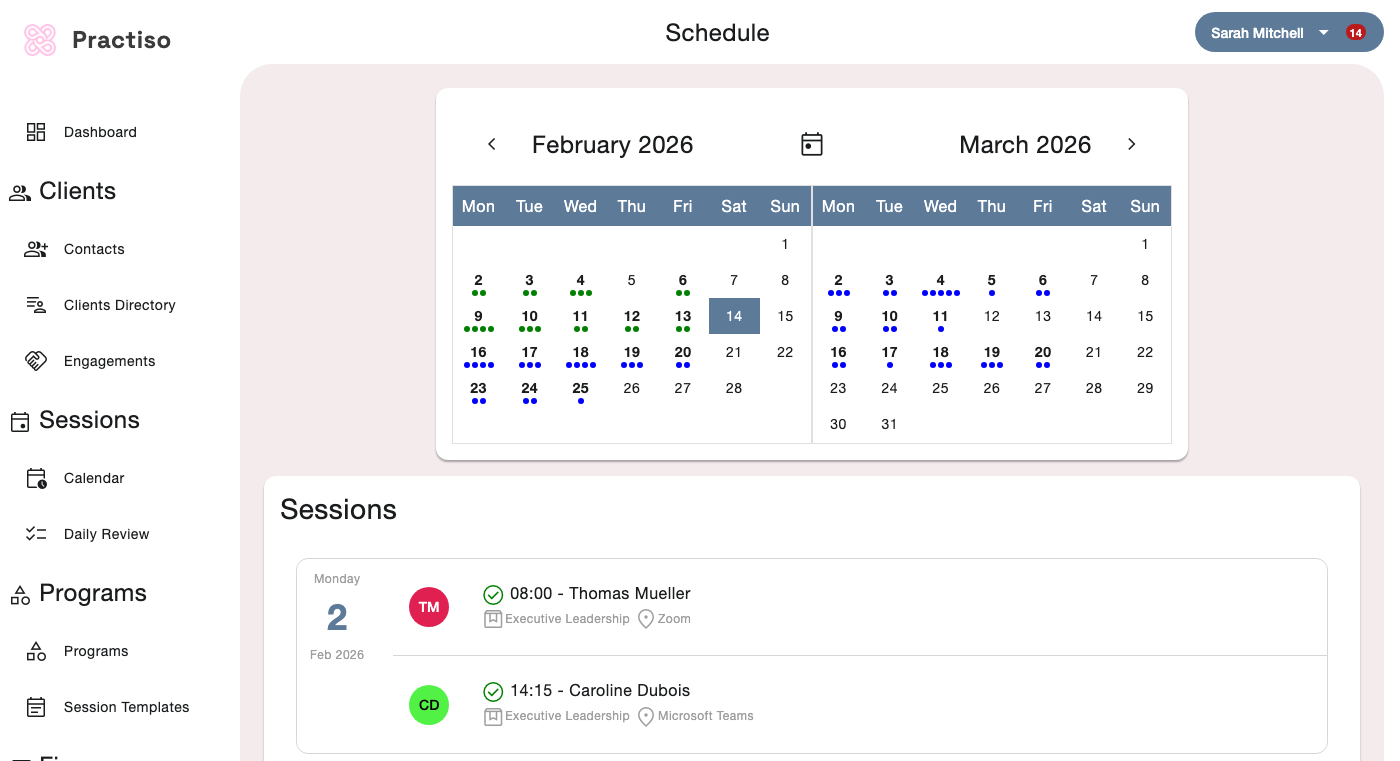Open the Dashboard from the sidebar
Screen dimensions: 1400x761
tap(100, 131)
